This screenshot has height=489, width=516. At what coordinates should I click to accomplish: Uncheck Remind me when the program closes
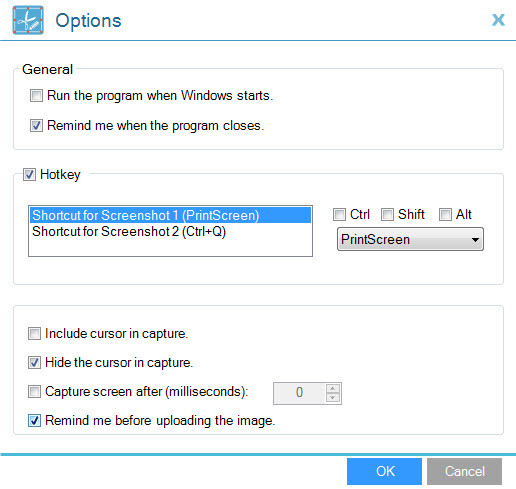tap(36, 126)
